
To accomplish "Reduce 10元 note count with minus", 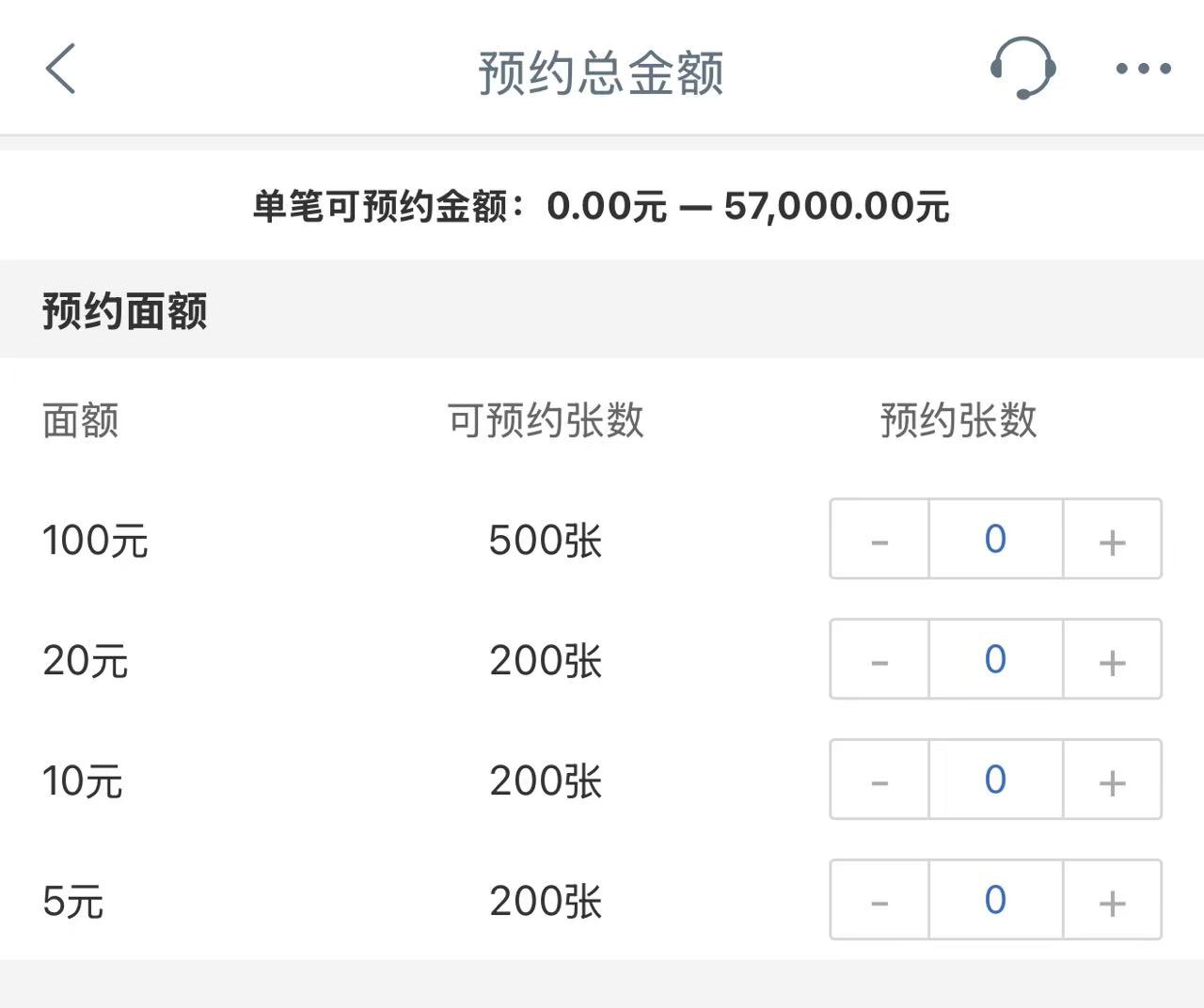I will tap(879, 780).
